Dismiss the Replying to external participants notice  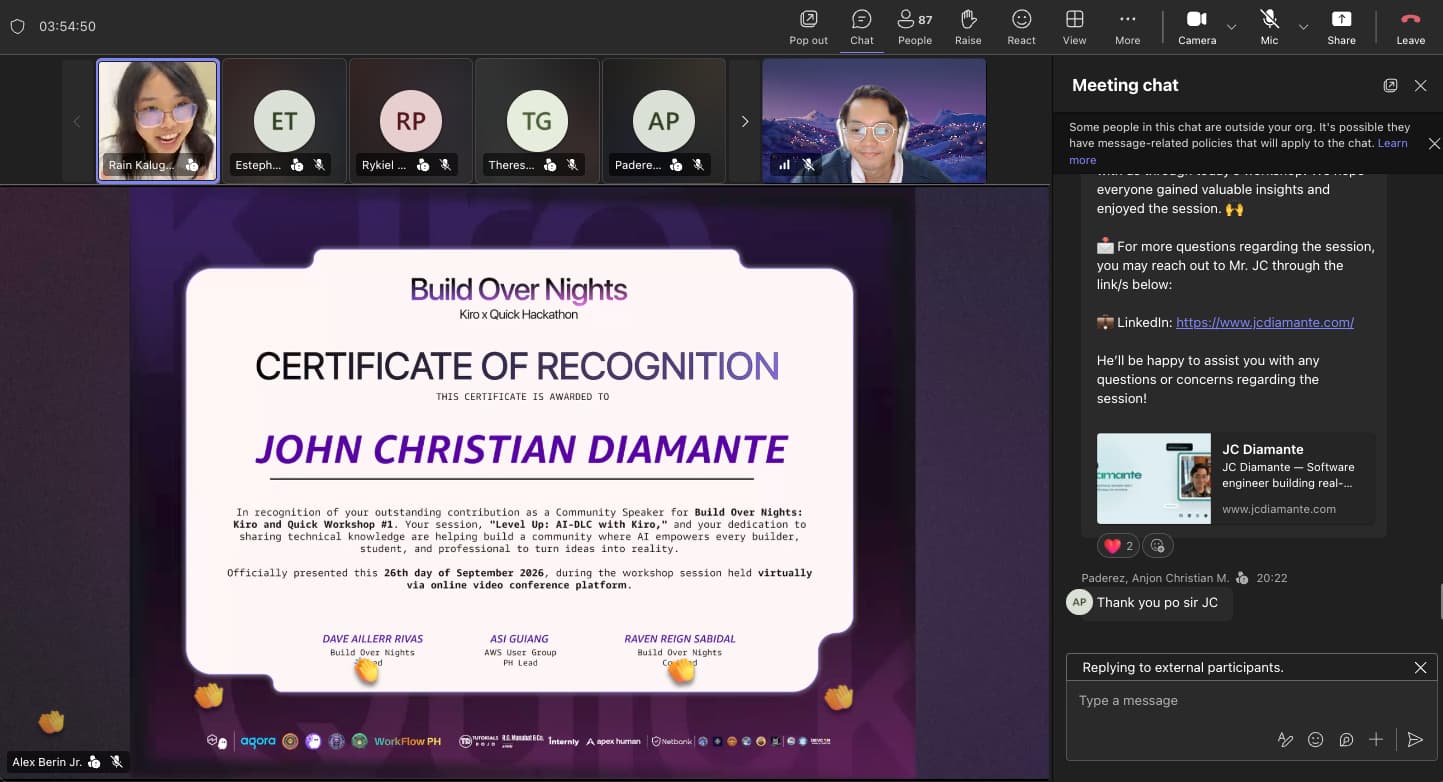click(1420, 668)
